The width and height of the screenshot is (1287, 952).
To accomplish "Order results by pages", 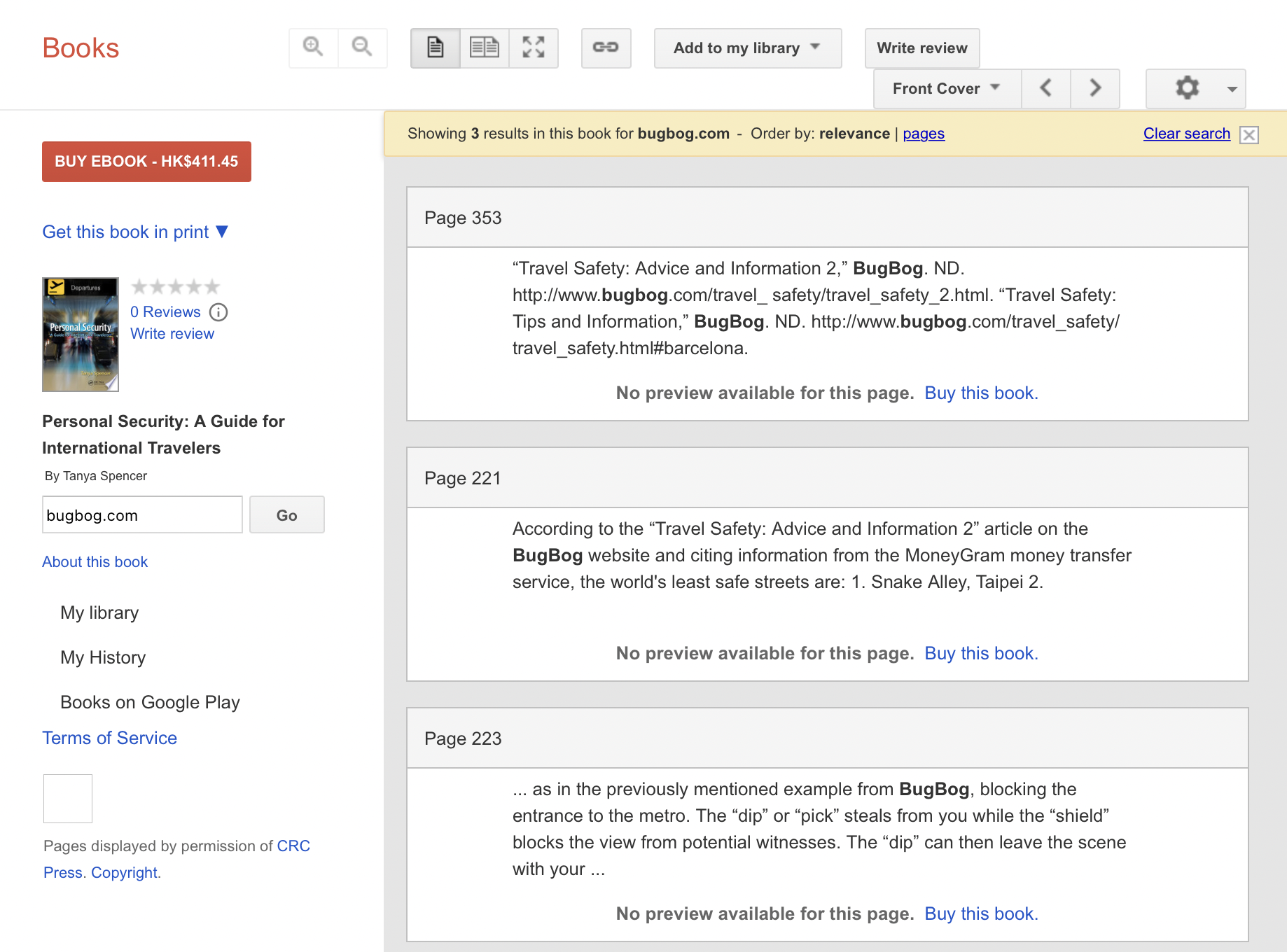I will (x=924, y=134).
